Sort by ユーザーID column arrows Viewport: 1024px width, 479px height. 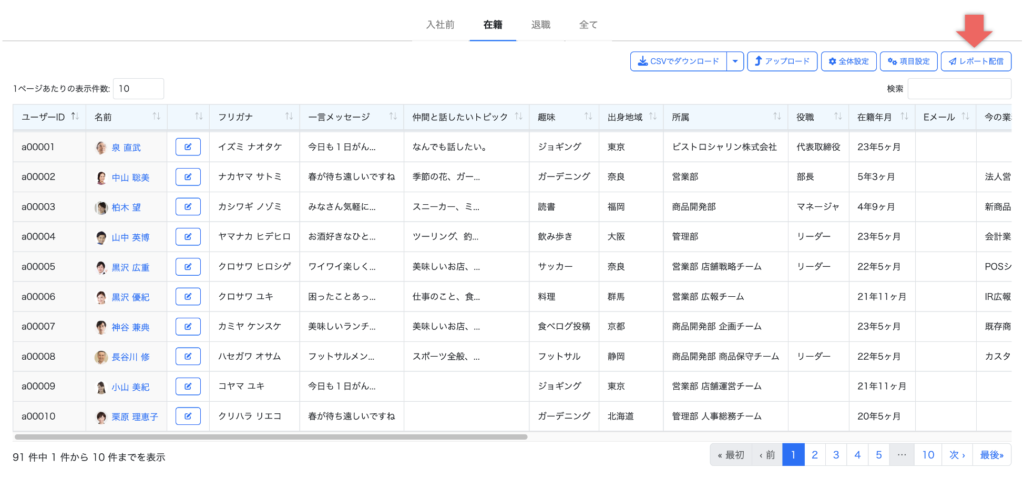(74, 117)
